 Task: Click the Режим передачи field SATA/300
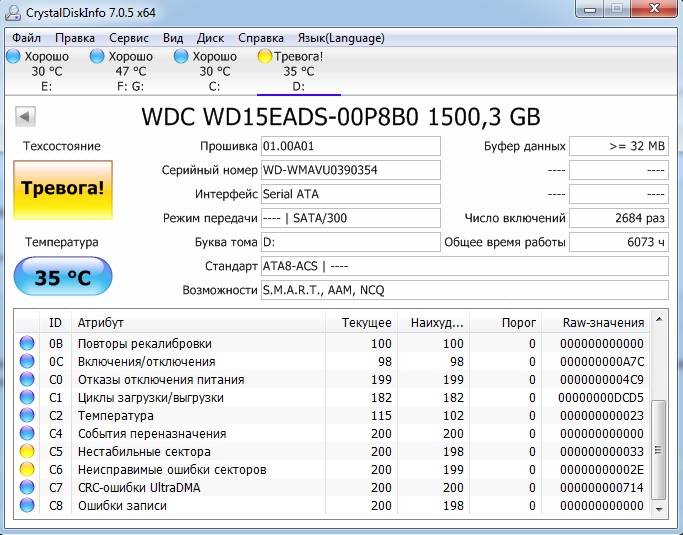(351, 218)
